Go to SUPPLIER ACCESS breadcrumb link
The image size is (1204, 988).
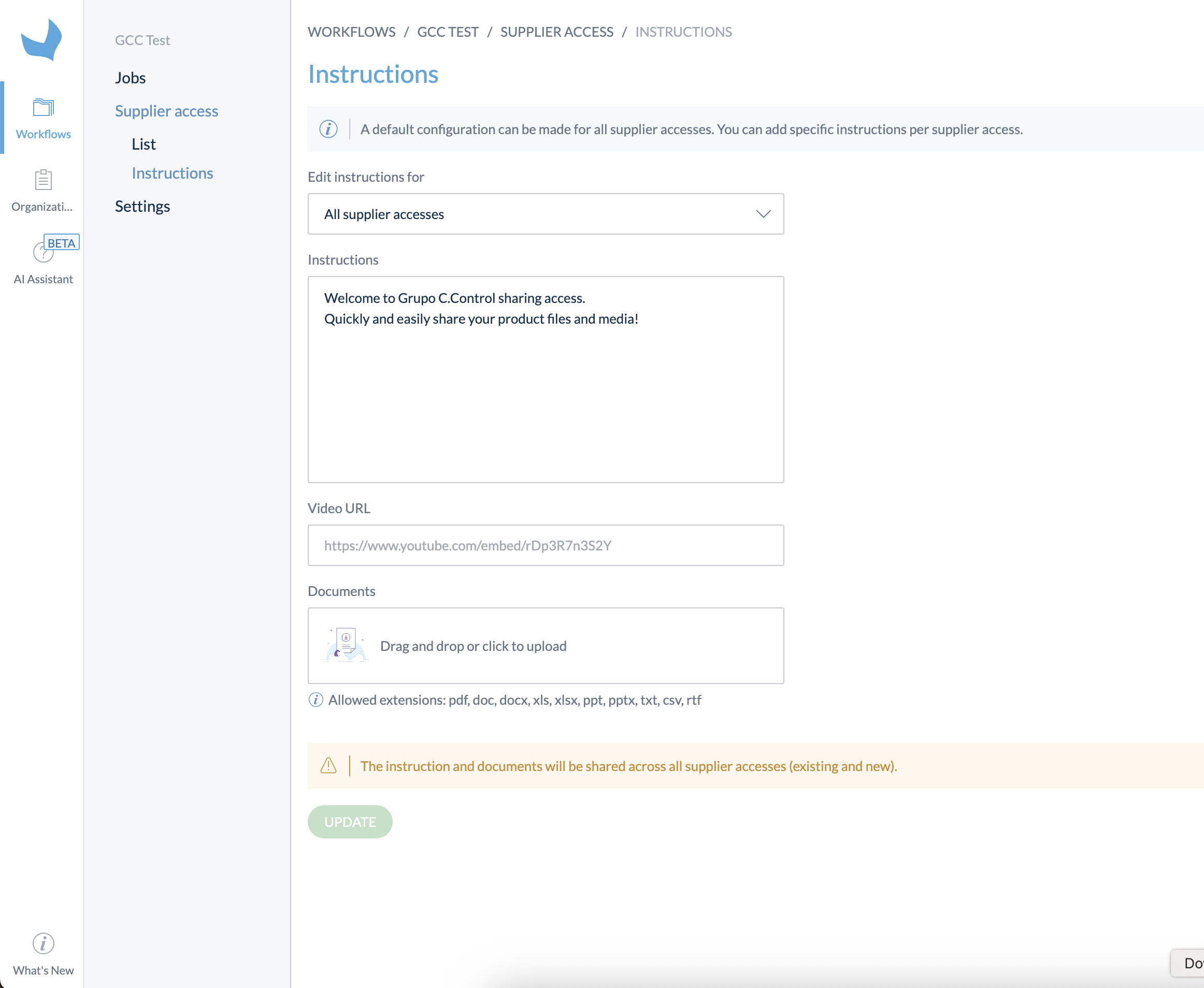[557, 32]
